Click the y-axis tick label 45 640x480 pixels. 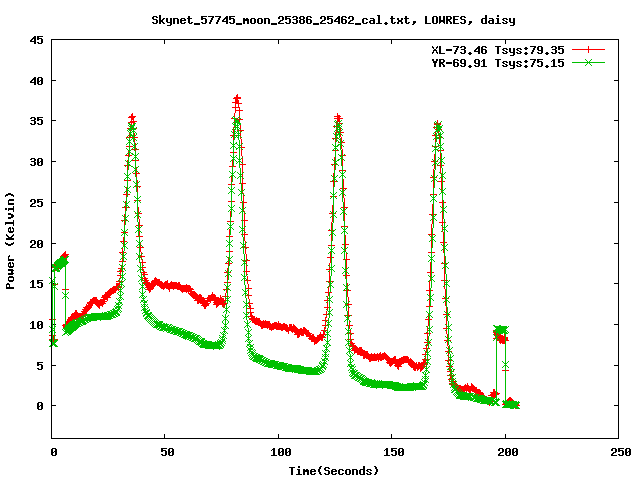tap(36, 40)
